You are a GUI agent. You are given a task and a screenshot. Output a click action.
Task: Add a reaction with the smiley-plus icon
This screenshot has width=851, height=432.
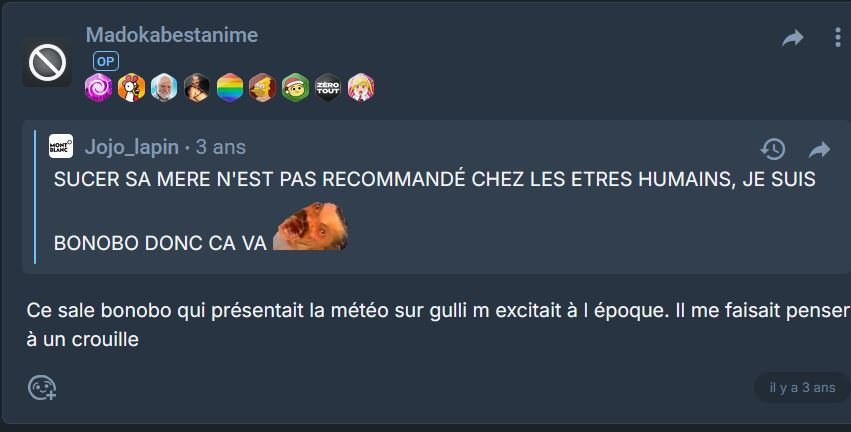pyautogui.click(x=42, y=387)
